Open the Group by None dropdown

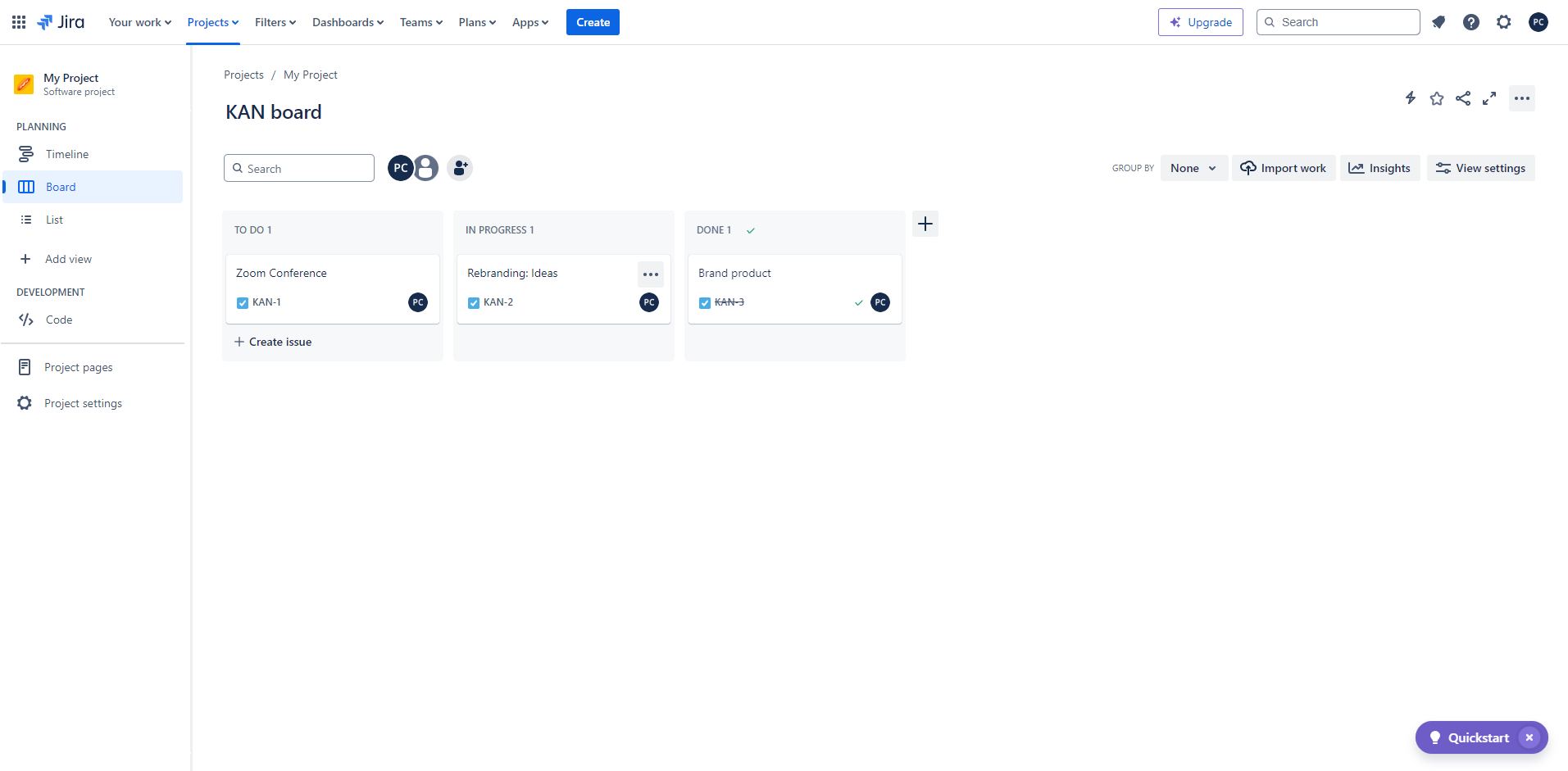pos(1194,168)
